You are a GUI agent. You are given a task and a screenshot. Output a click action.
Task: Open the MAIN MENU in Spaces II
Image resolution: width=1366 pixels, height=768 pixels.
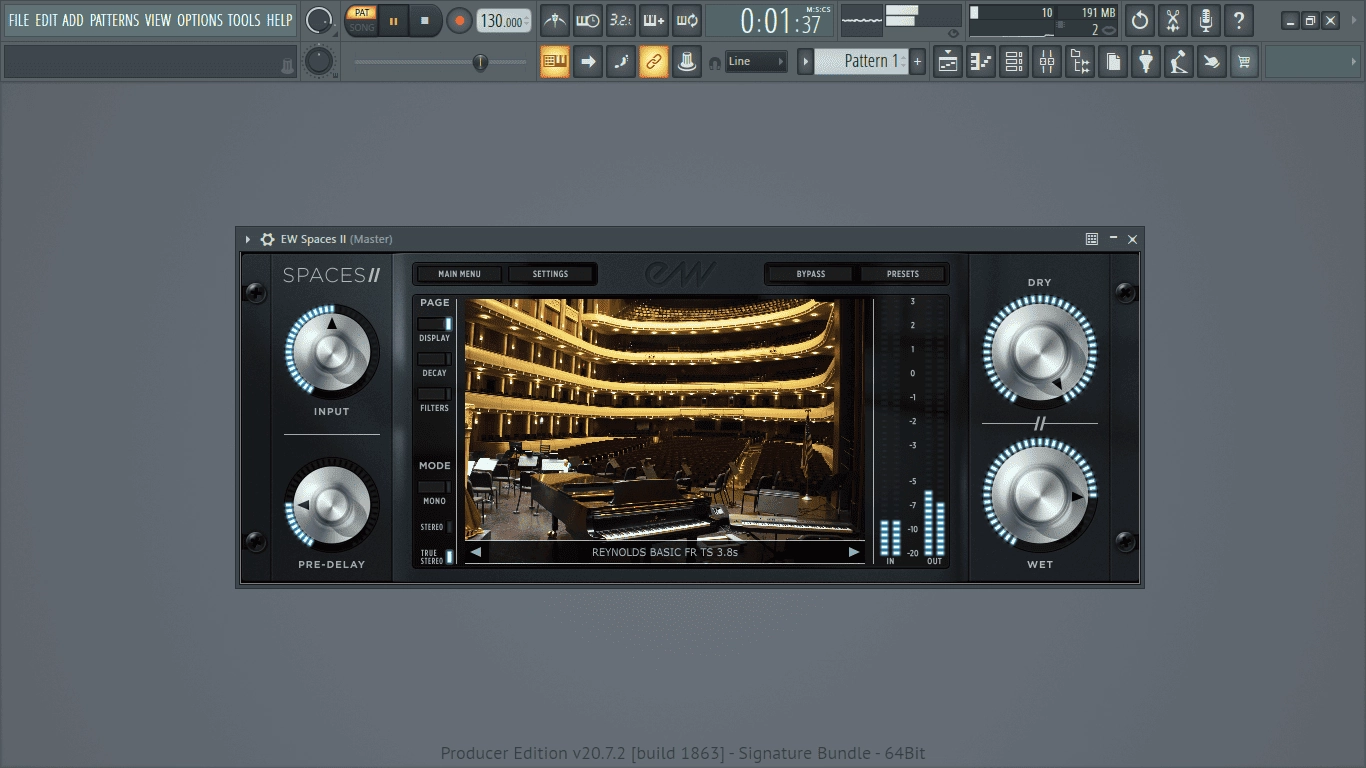click(460, 274)
